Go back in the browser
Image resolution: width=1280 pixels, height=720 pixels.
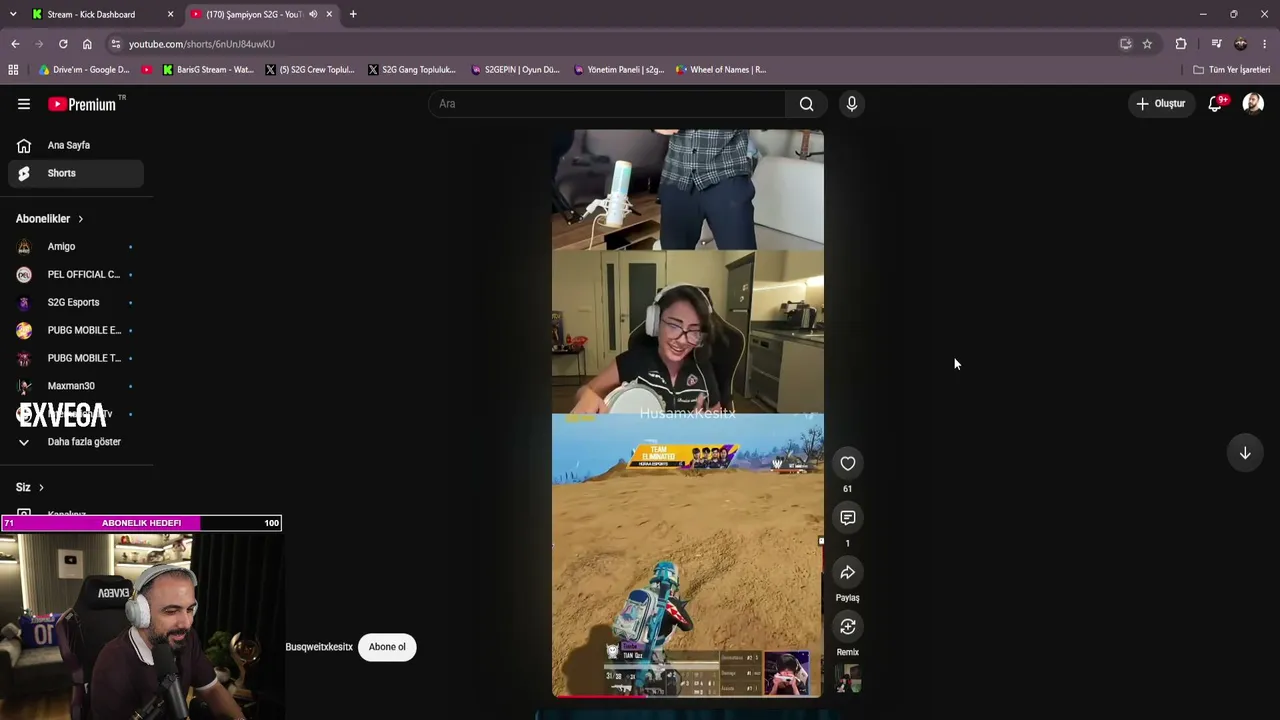click(x=15, y=44)
